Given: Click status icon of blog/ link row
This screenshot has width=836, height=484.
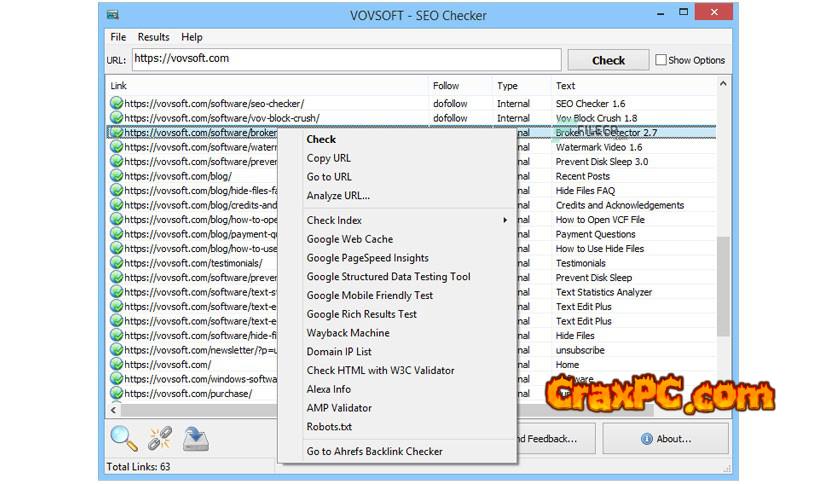Looking at the screenshot, I should pyautogui.click(x=116, y=175).
